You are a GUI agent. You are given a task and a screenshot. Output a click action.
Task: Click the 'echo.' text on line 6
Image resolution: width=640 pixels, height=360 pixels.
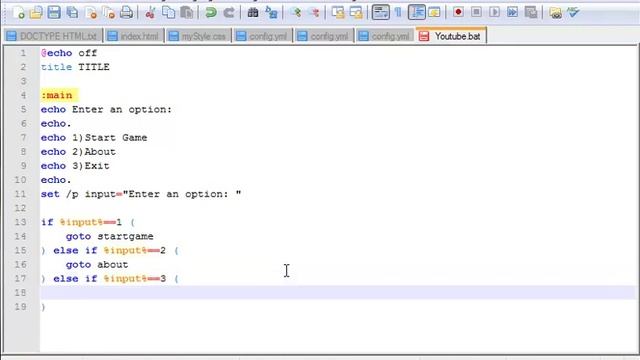(x=56, y=124)
